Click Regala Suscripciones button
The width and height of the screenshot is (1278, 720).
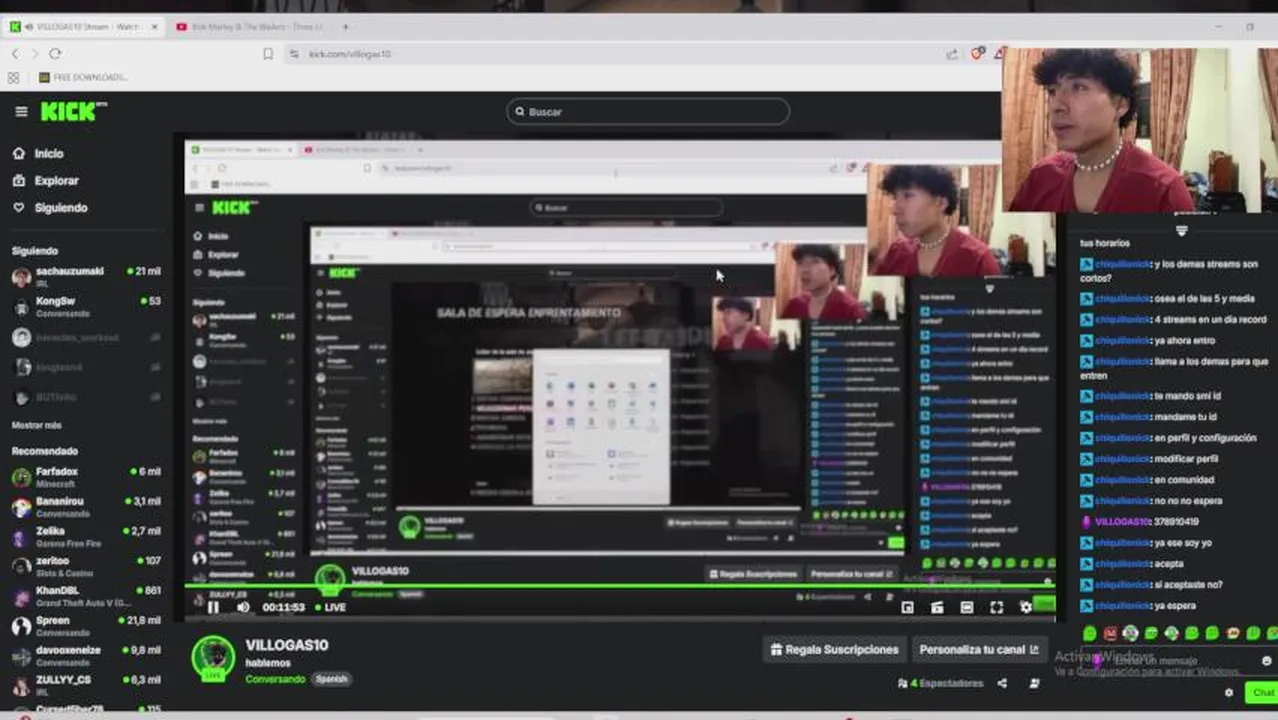pos(835,649)
